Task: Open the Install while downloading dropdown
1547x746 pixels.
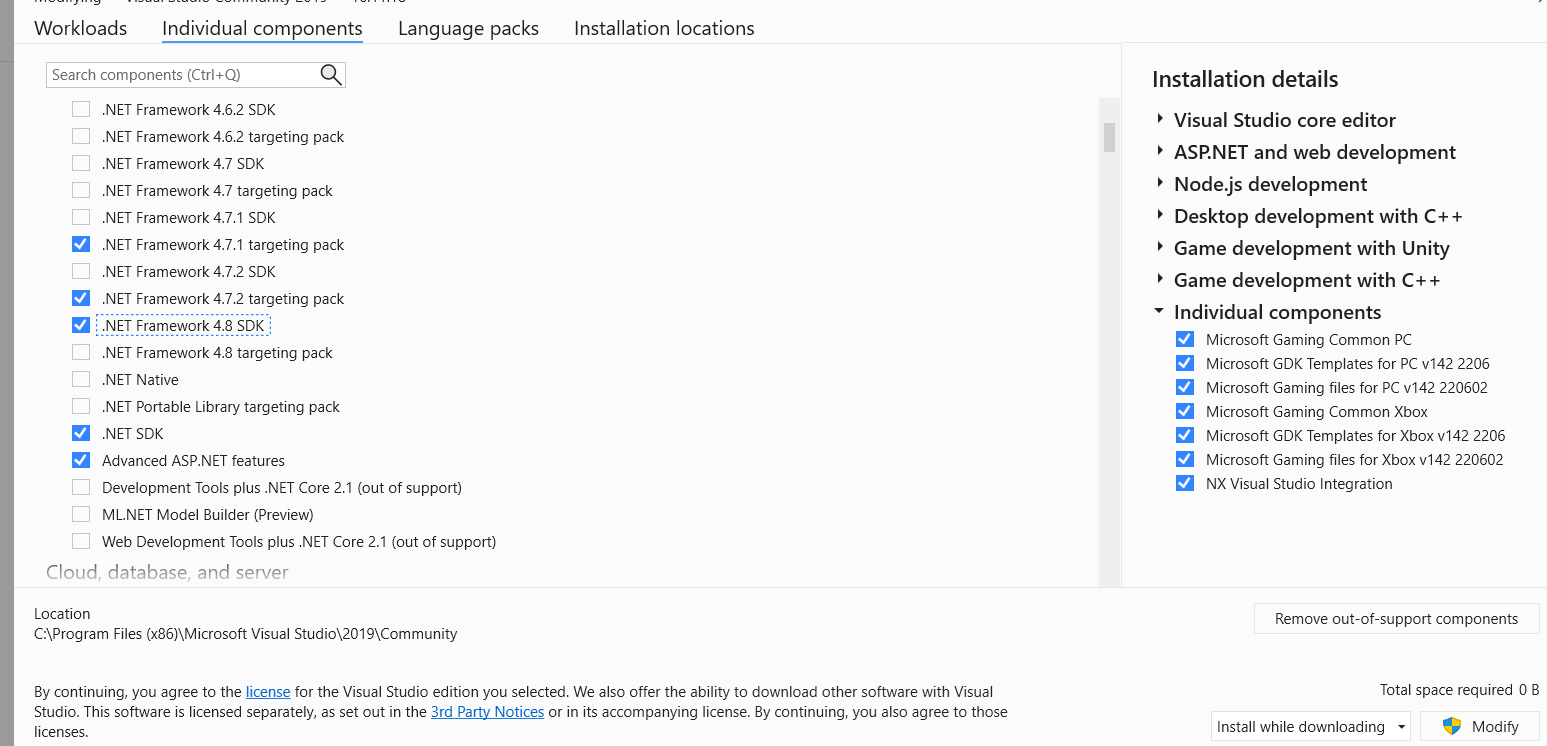Action: pos(1311,727)
